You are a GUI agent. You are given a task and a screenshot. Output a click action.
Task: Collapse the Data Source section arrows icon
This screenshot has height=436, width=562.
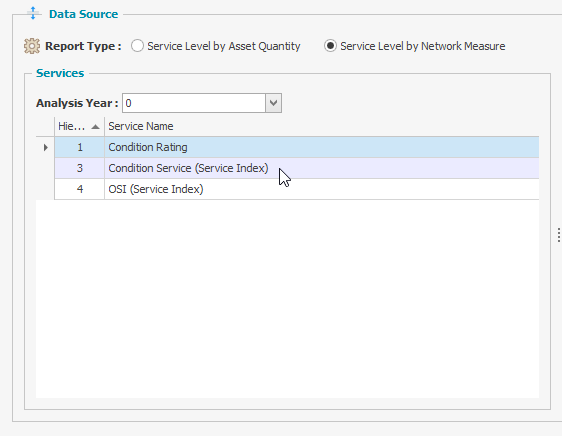click(x=33, y=13)
